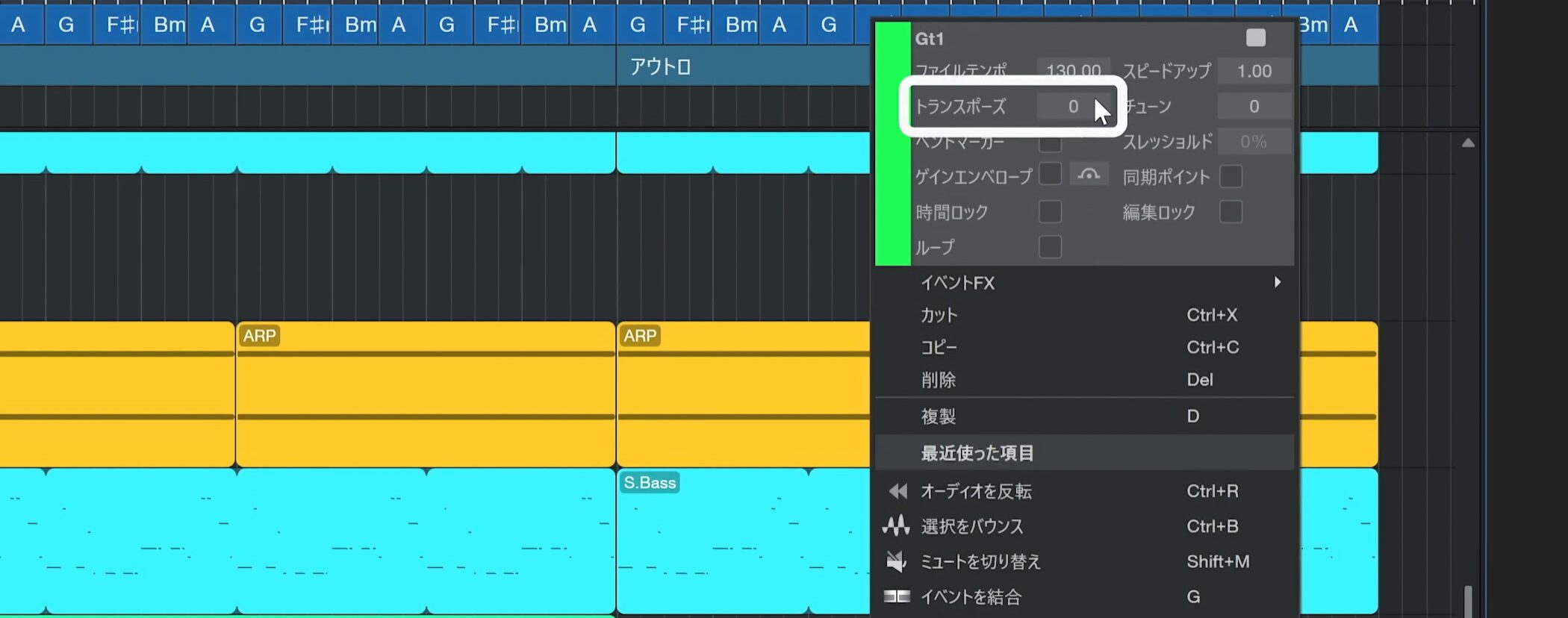This screenshot has width=1568, height=618.
Task: Toggle the 時間ロック checkbox
Action: pos(1050,212)
